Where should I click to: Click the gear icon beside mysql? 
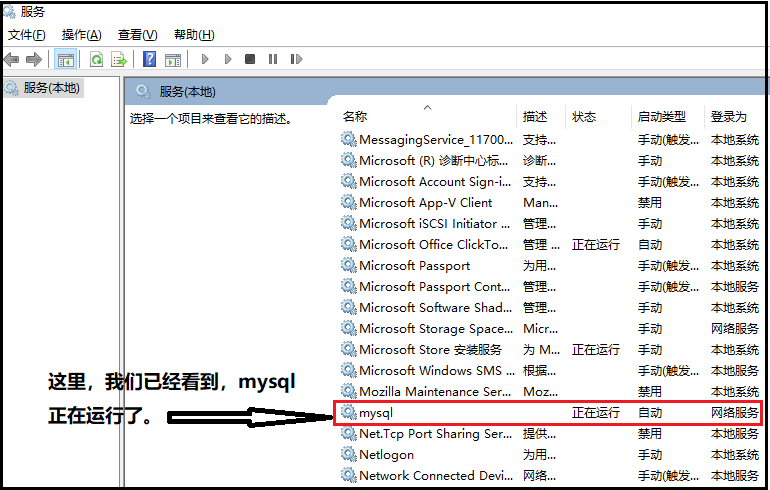[x=349, y=412]
